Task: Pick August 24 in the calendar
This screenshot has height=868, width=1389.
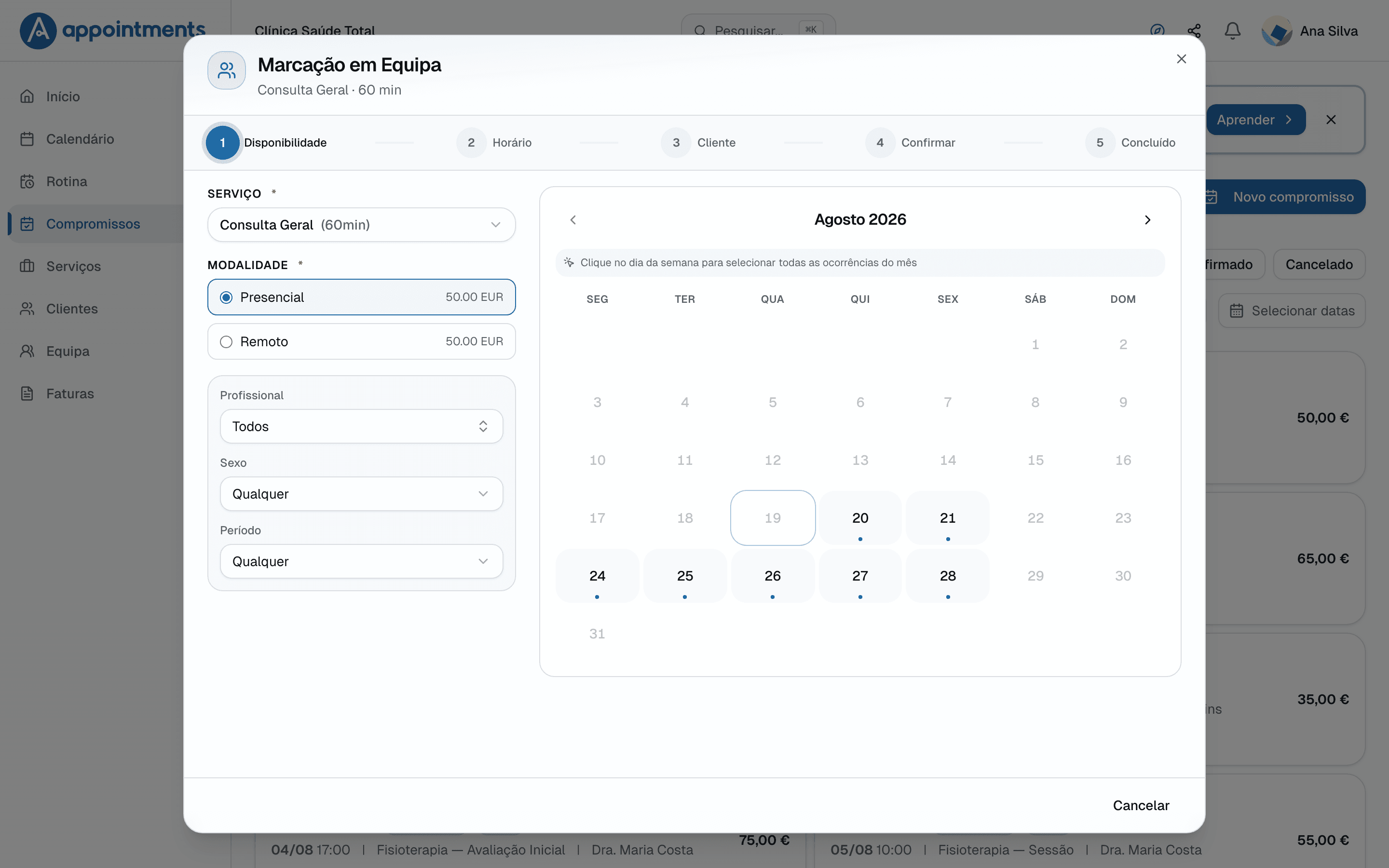Action: [x=597, y=576]
